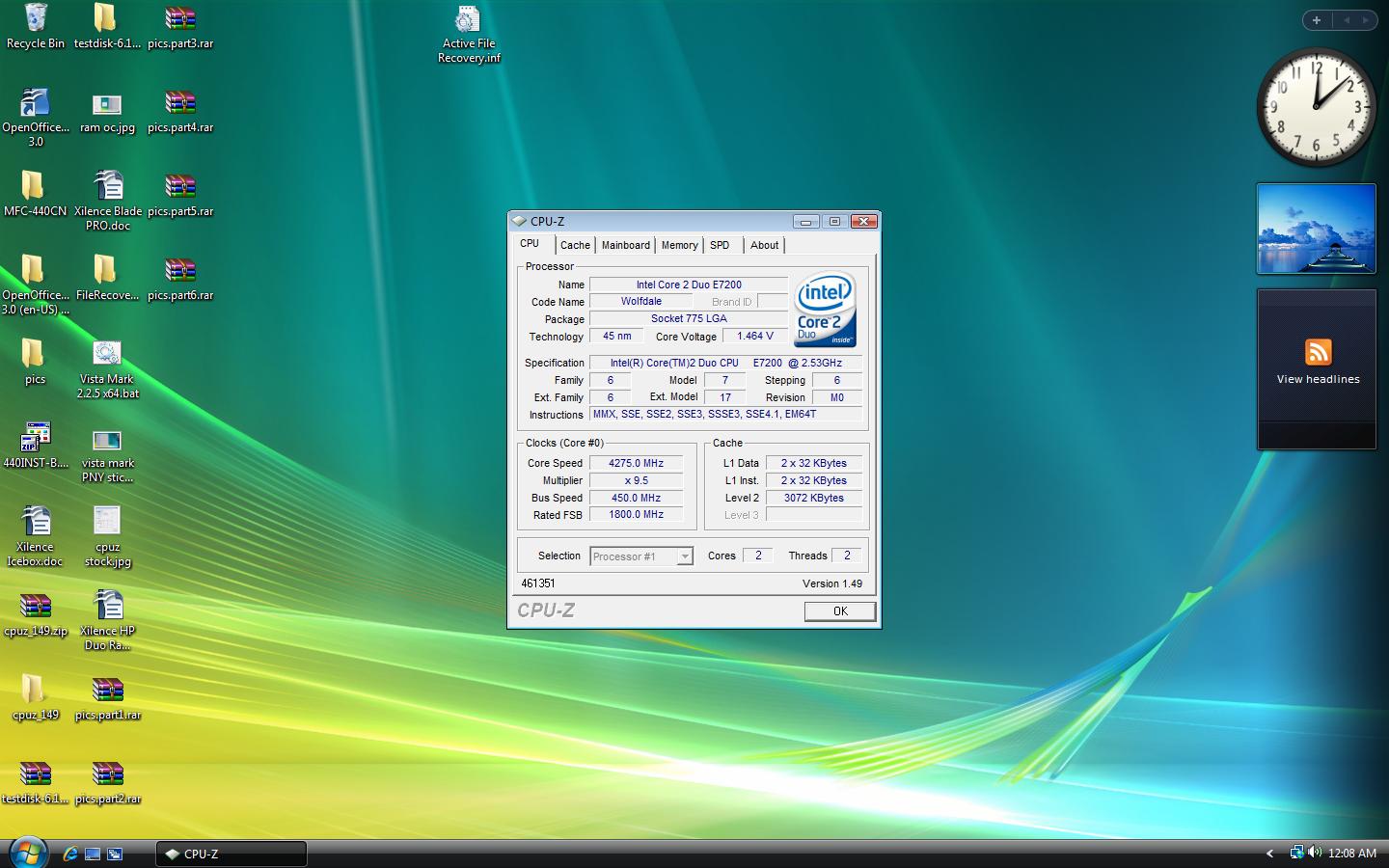This screenshot has width=1389, height=868.
Task: Open the volume speaker tray icon
Action: point(1315,853)
